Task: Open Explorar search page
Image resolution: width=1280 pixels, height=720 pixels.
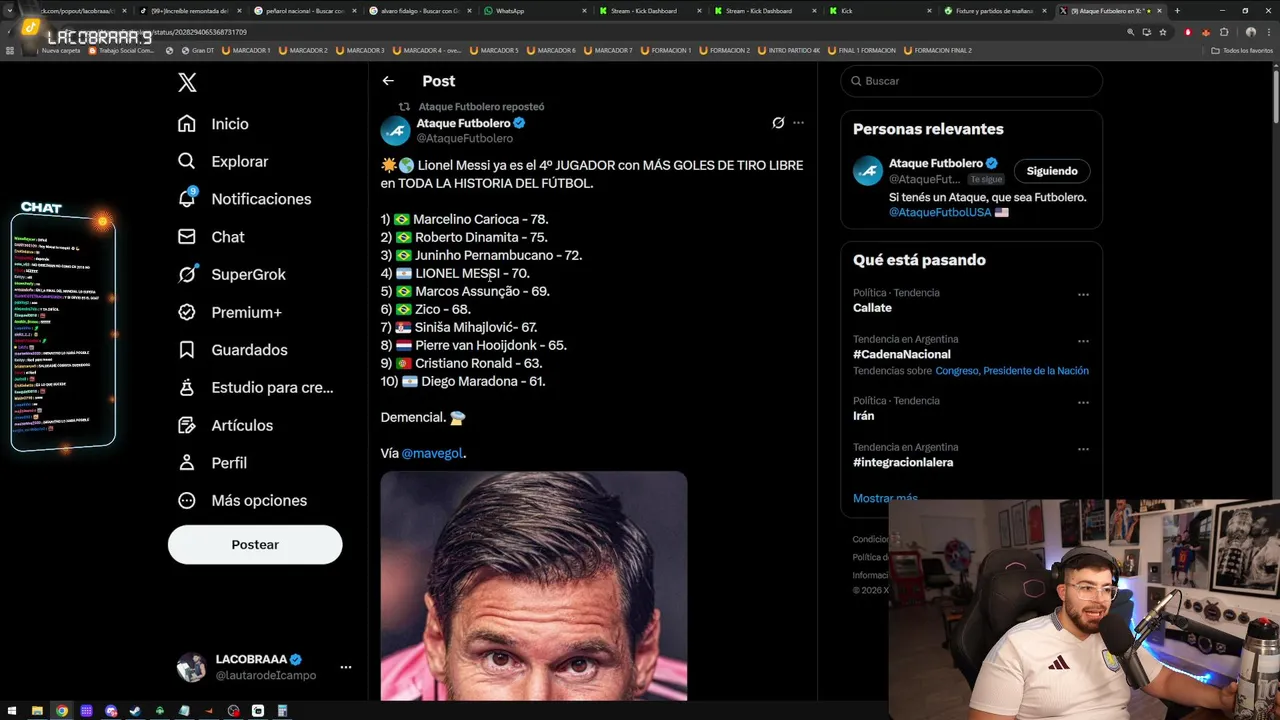Action: 222,161
